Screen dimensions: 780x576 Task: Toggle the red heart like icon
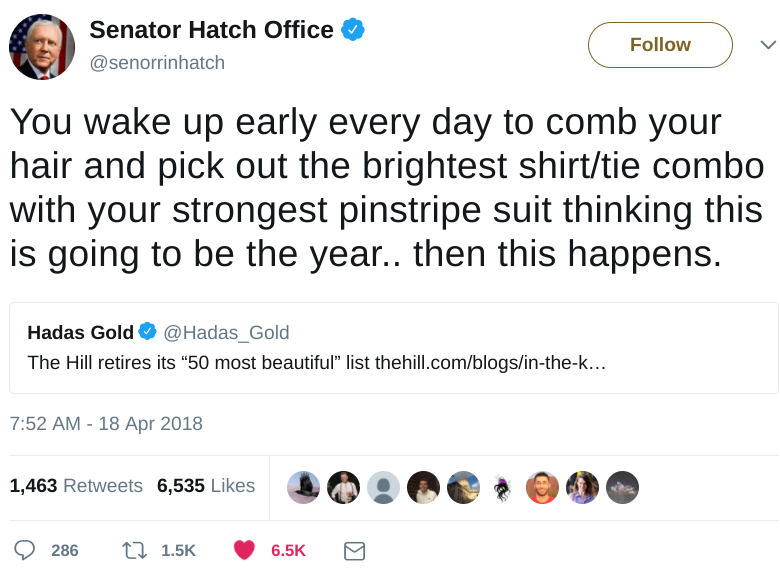pyautogui.click(x=244, y=550)
